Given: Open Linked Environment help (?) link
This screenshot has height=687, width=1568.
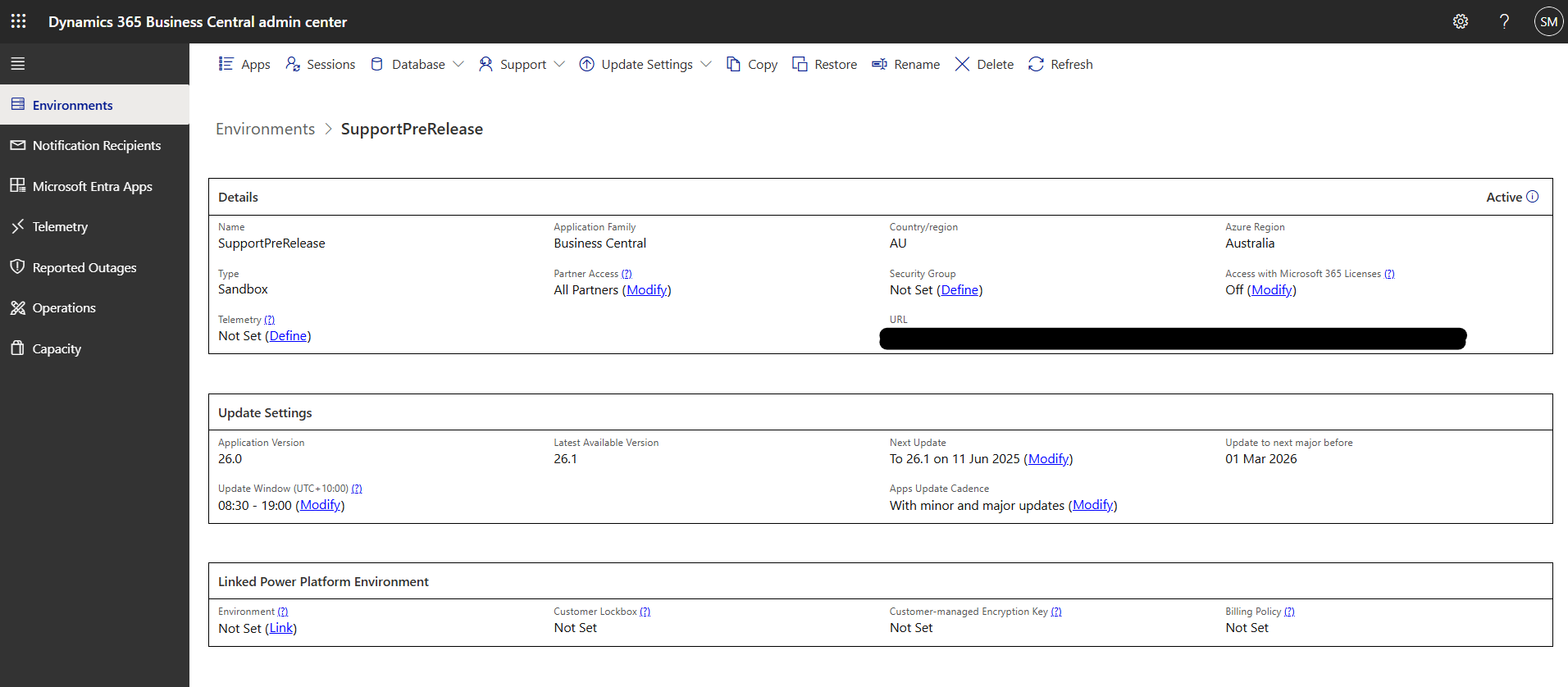Looking at the screenshot, I should [283, 612].
